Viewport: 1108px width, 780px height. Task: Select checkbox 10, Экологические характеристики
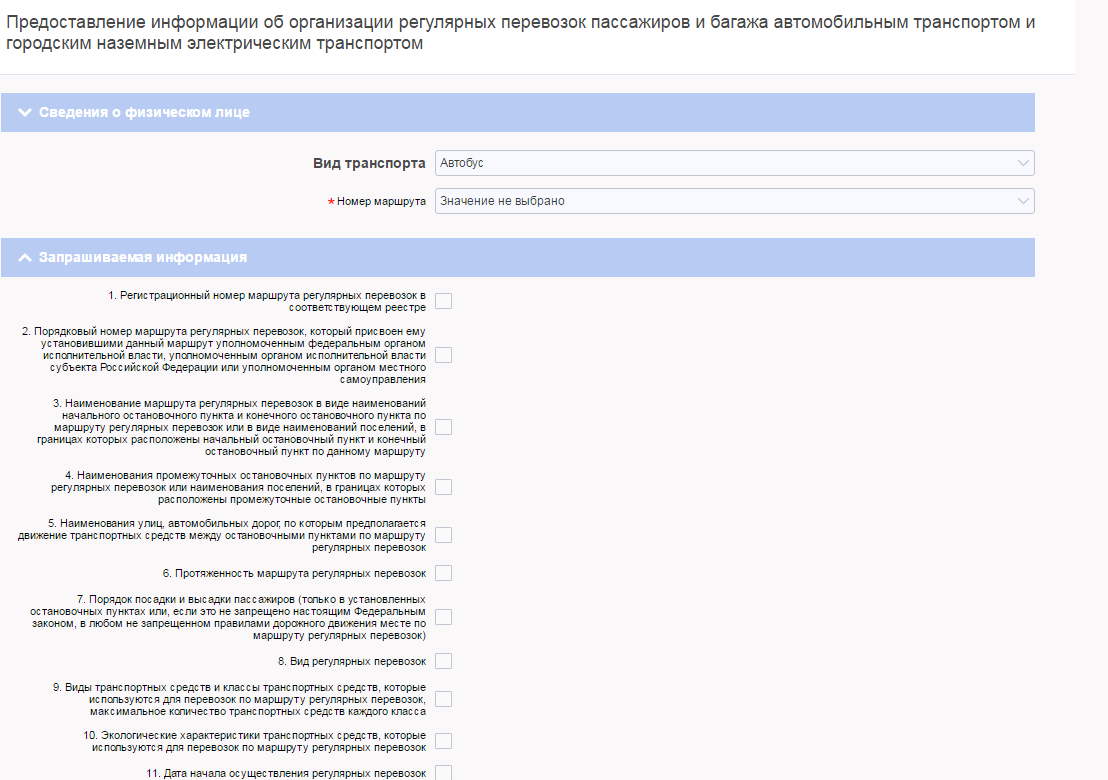point(443,741)
